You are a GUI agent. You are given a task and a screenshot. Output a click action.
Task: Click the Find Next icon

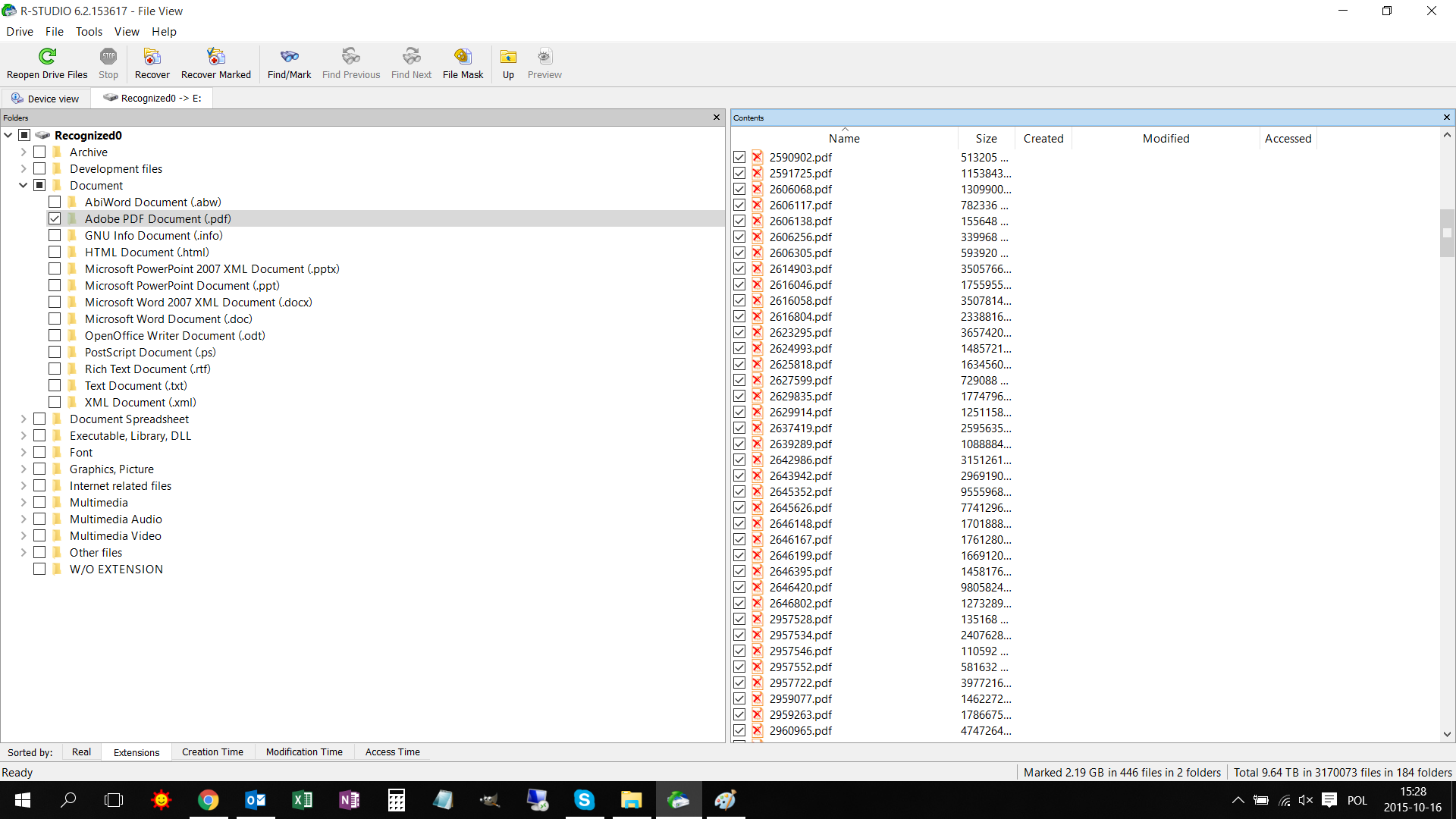pyautogui.click(x=411, y=57)
